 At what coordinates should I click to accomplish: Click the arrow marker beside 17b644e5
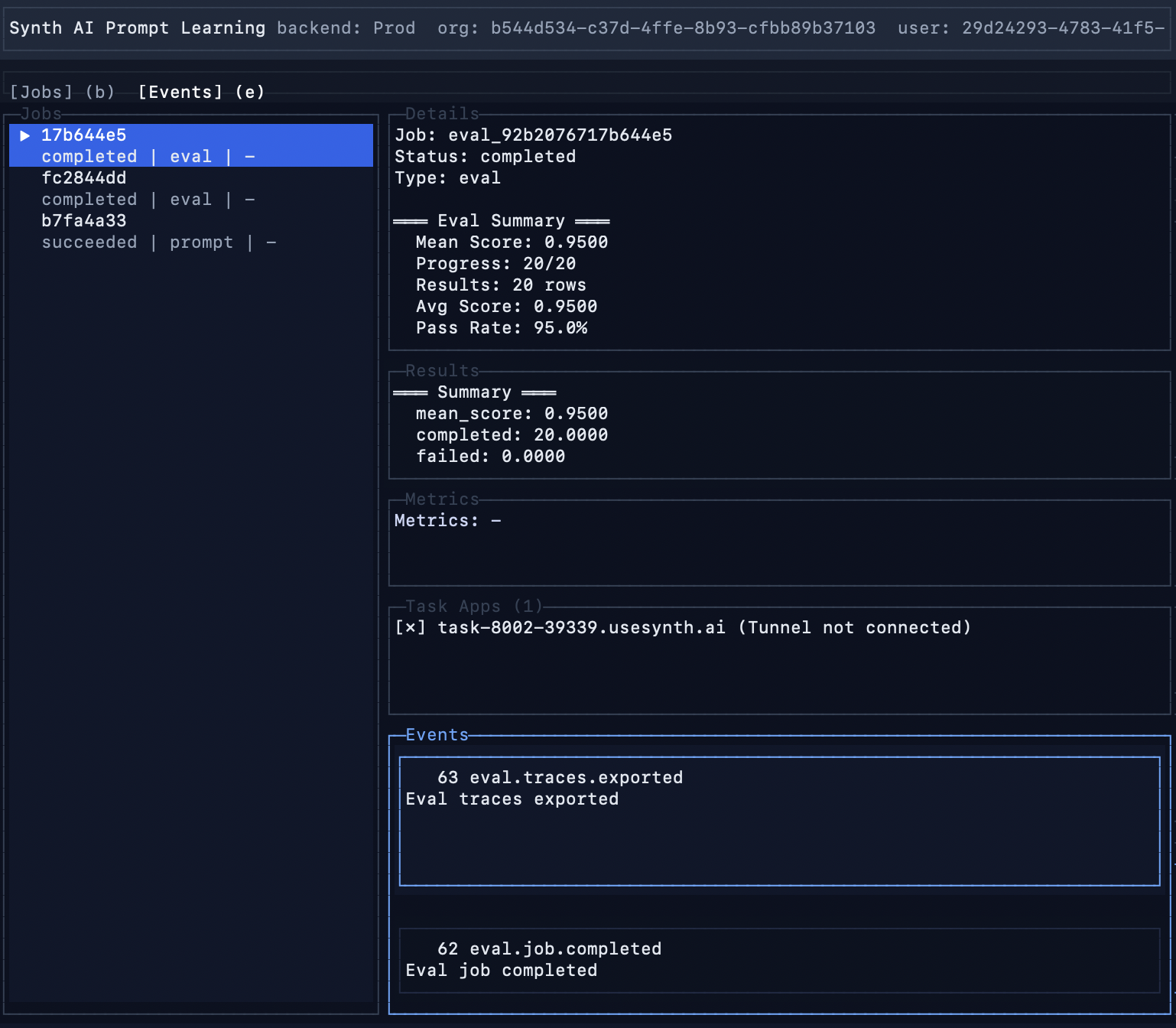pyautogui.click(x=24, y=135)
